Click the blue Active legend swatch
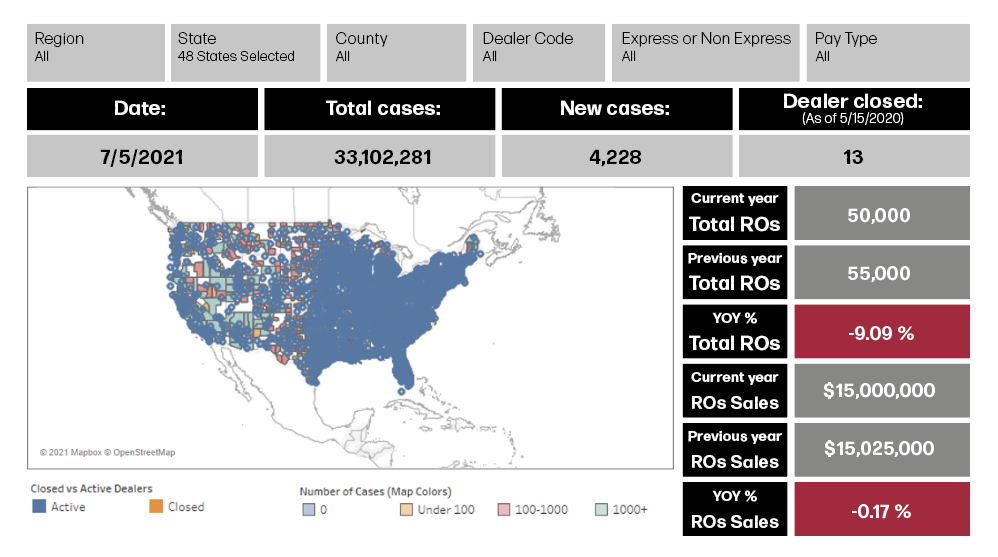The image size is (998, 557). click(x=40, y=507)
